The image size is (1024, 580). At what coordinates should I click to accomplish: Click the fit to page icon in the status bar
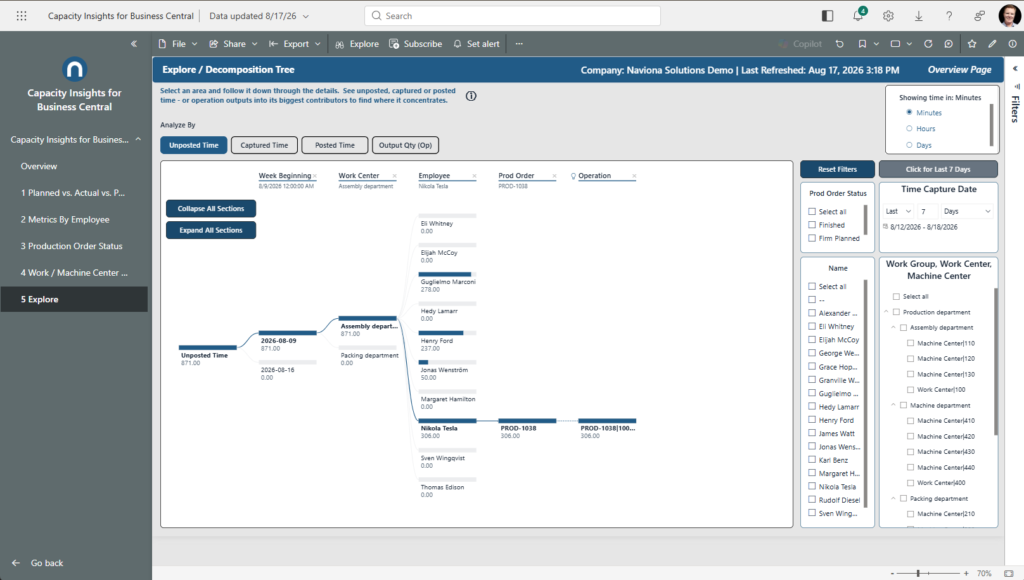tap(1008, 573)
